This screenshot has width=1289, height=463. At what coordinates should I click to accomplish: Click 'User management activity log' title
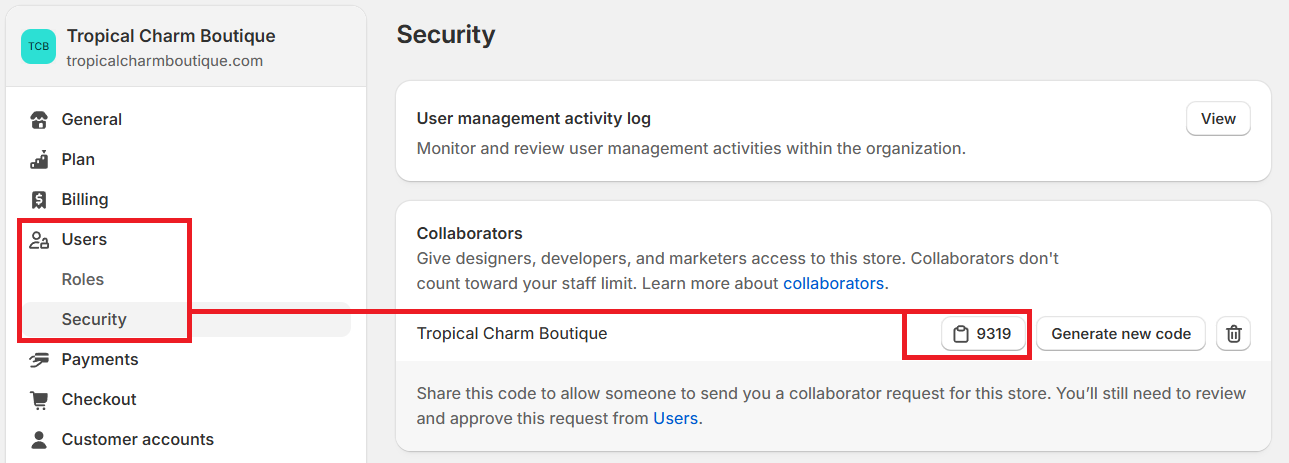(x=534, y=119)
